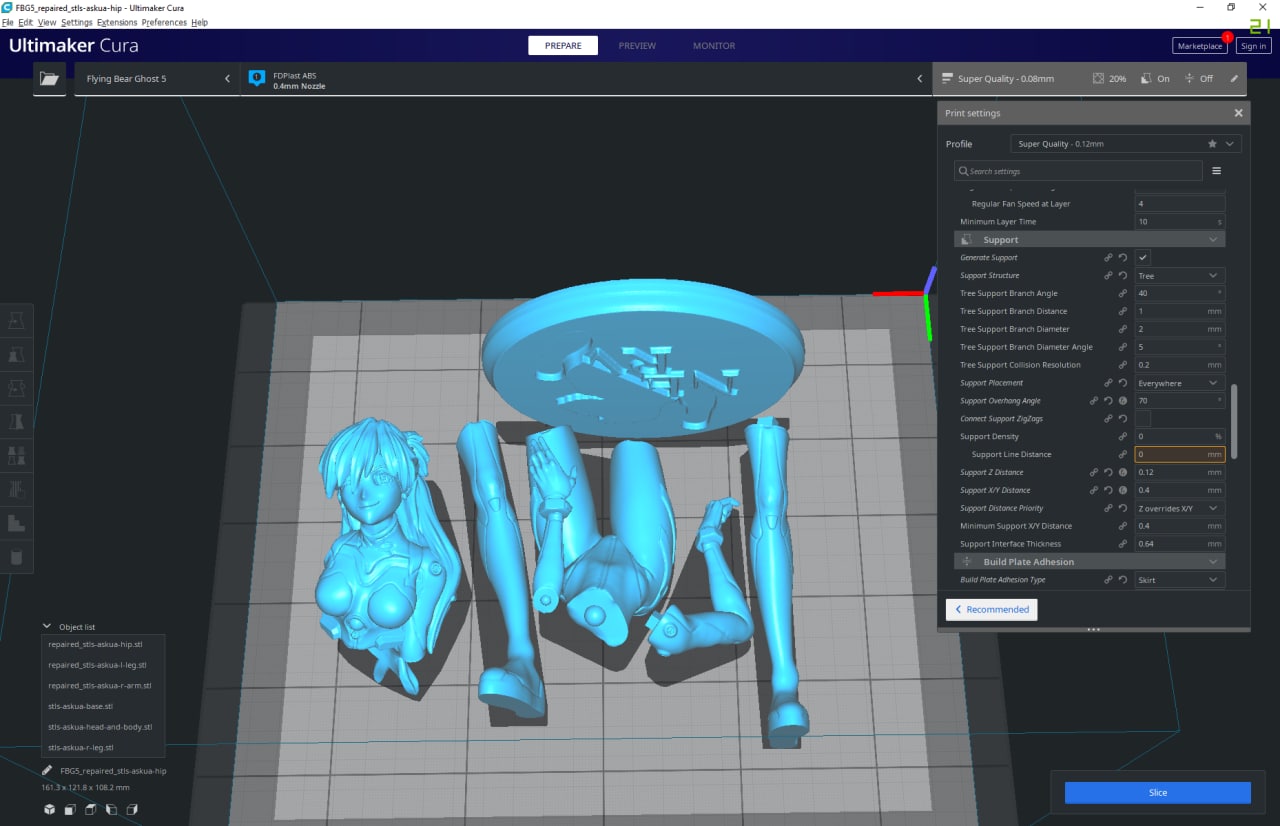Select the Rotate tool in left toolbar
Screen dimensions: 1280x826
click(17, 388)
